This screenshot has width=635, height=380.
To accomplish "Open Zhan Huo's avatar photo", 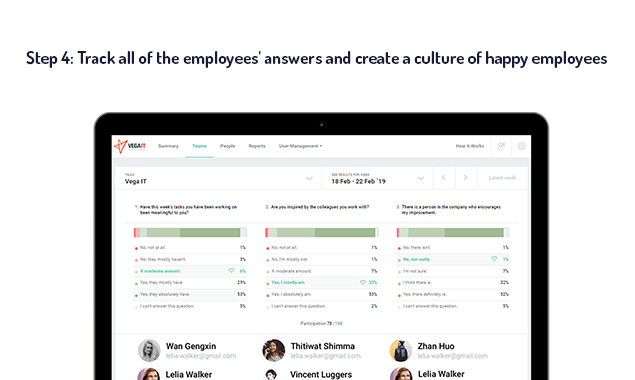I will 401,350.
